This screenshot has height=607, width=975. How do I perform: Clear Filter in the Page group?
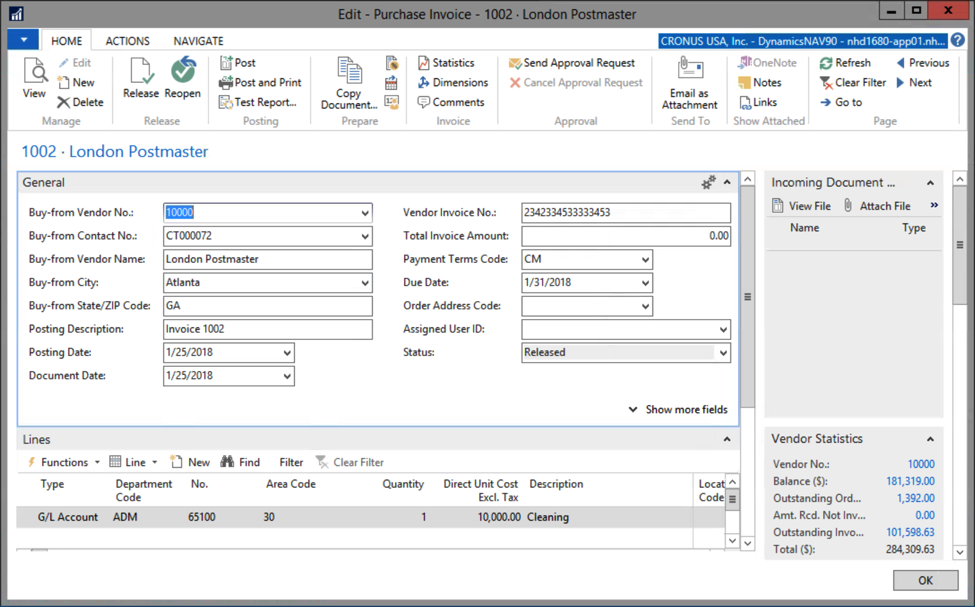pyautogui.click(x=853, y=82)
